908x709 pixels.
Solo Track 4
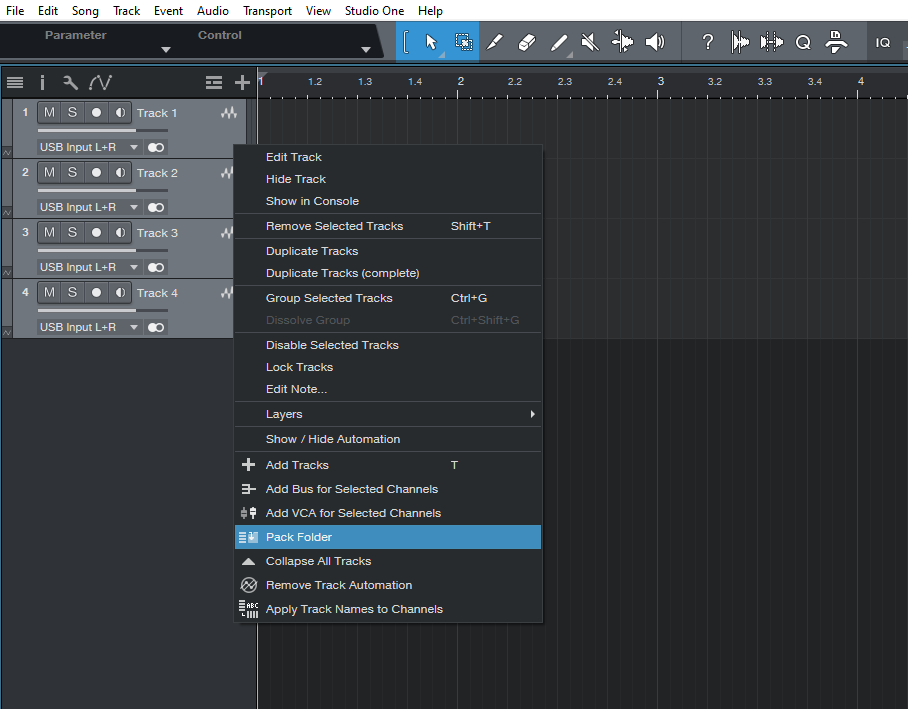72,293
